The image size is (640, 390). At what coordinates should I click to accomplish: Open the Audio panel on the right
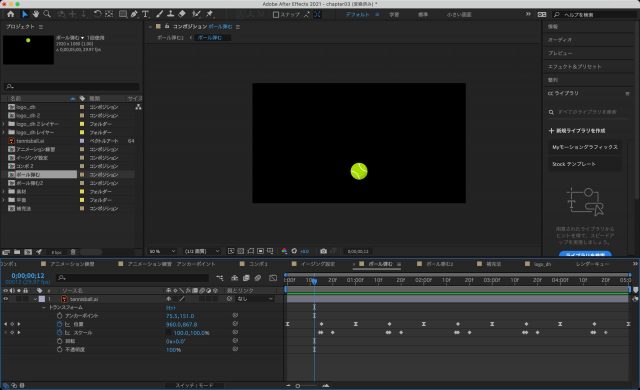click(x=559, y=40)
